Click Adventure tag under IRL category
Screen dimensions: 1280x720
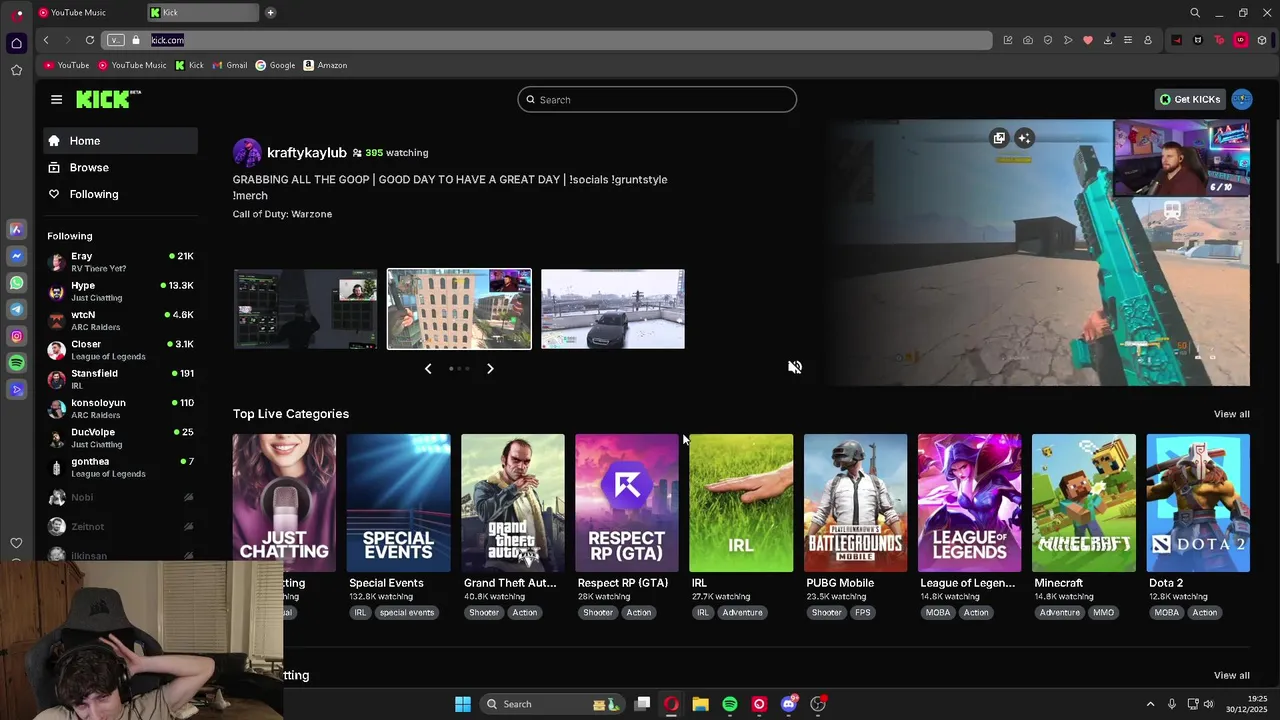742,613
